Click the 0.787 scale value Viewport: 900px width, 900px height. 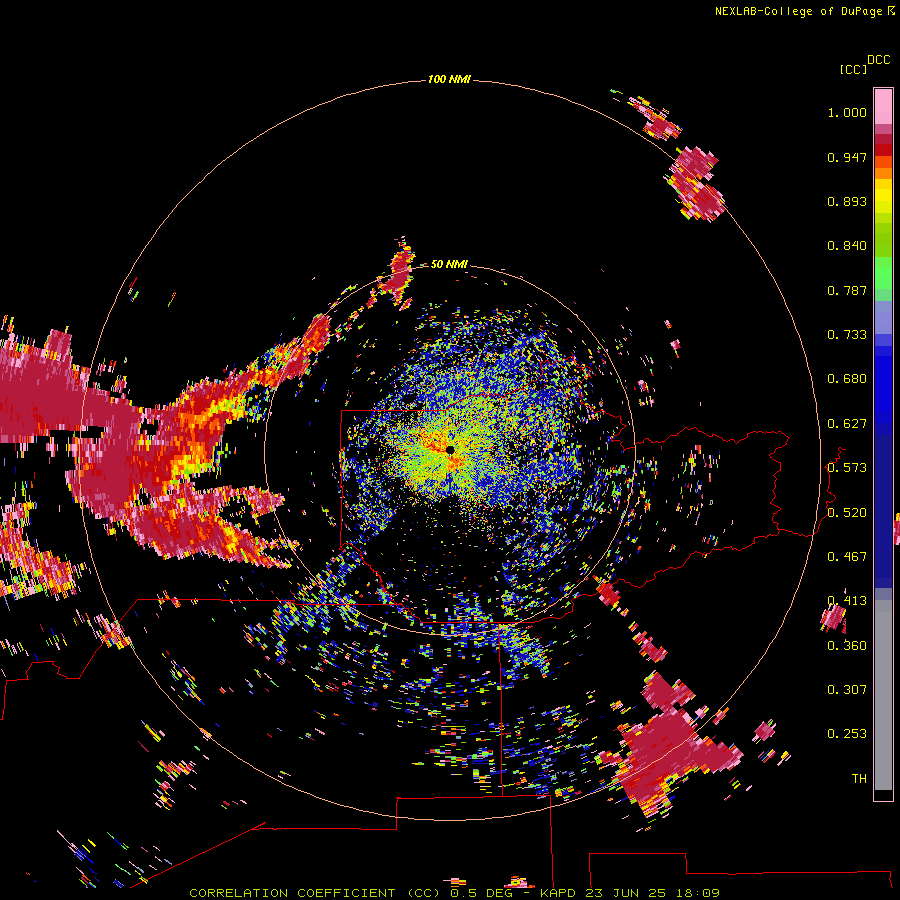coord(847,290)
